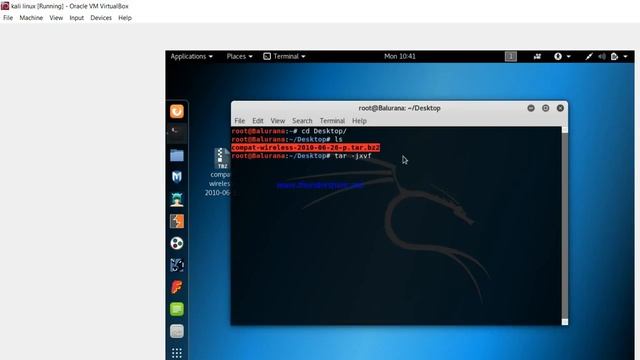Launch Armitage from the dock
The image size is (640, 360).
(177, 200)
